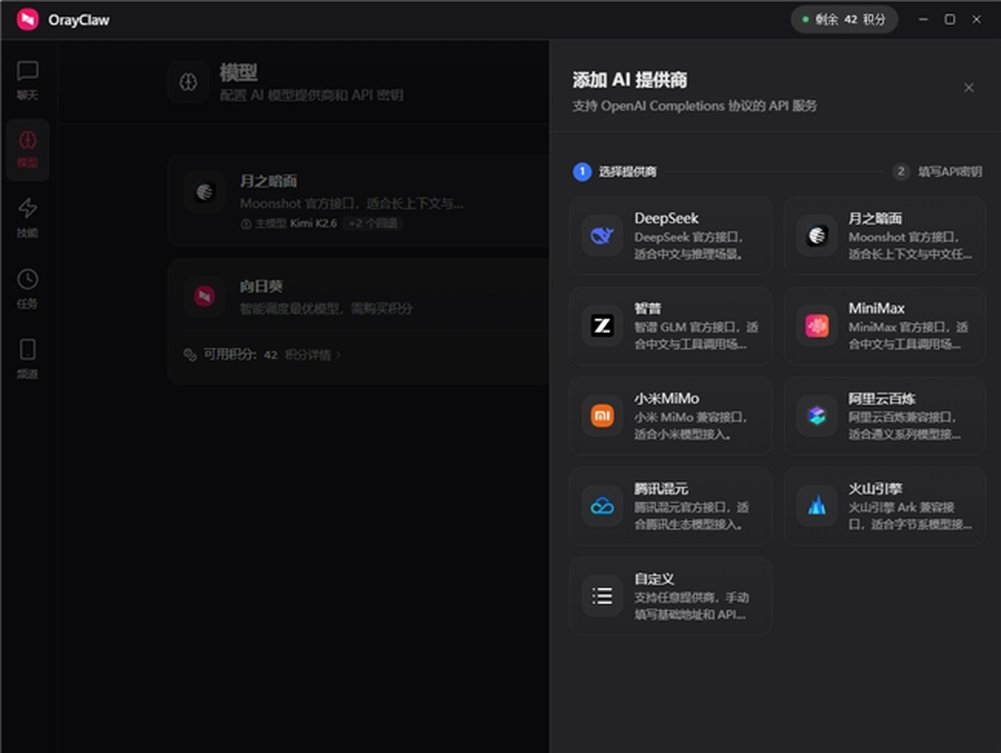The image size is (1001, 753).
Task: Click the info icon before 主模型 Kimi K2.6
Action: [x=246, y=224]
